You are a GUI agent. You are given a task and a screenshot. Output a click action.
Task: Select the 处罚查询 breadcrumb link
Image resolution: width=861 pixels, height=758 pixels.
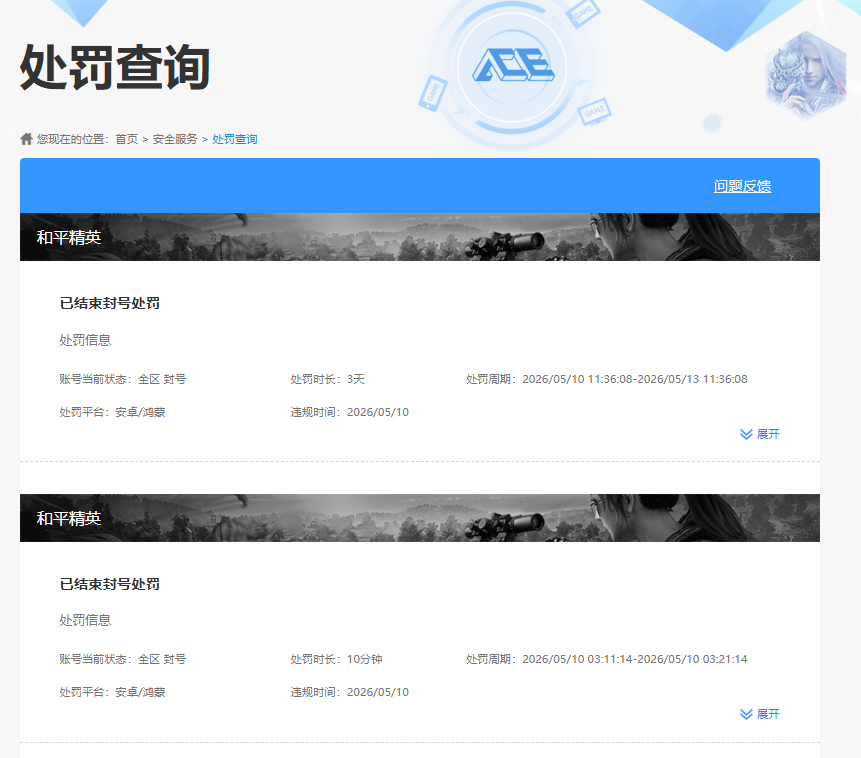pos(234,139)
